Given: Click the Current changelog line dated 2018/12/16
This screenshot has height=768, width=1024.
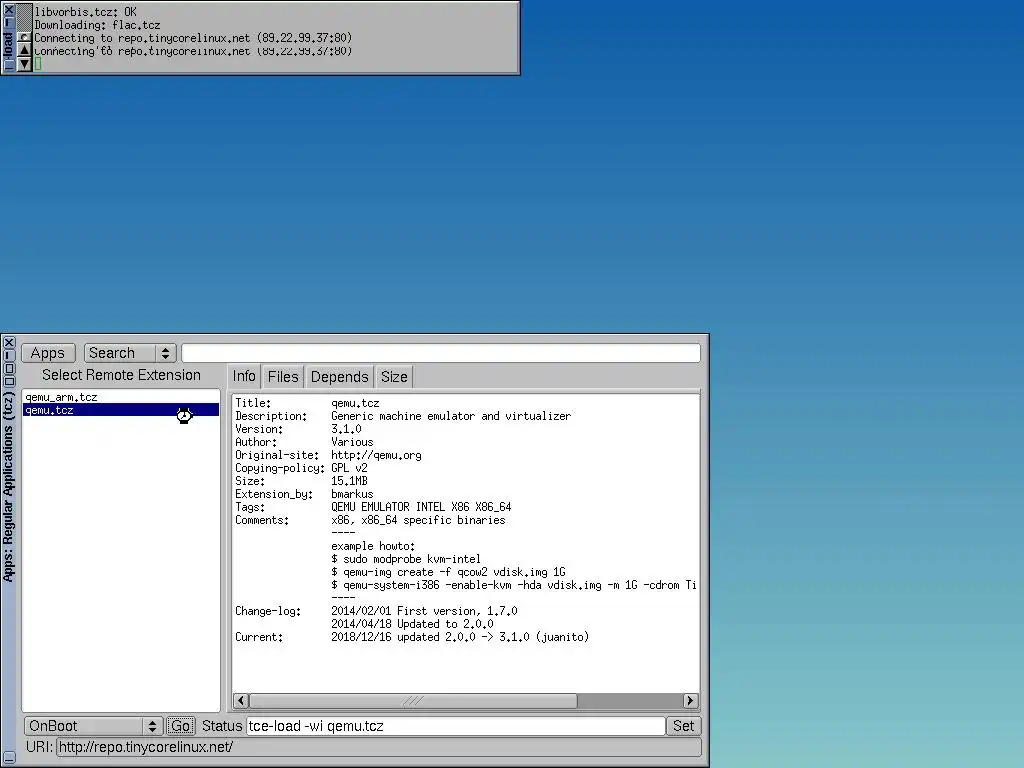Looking at the screenshot, I should point(460,637).
